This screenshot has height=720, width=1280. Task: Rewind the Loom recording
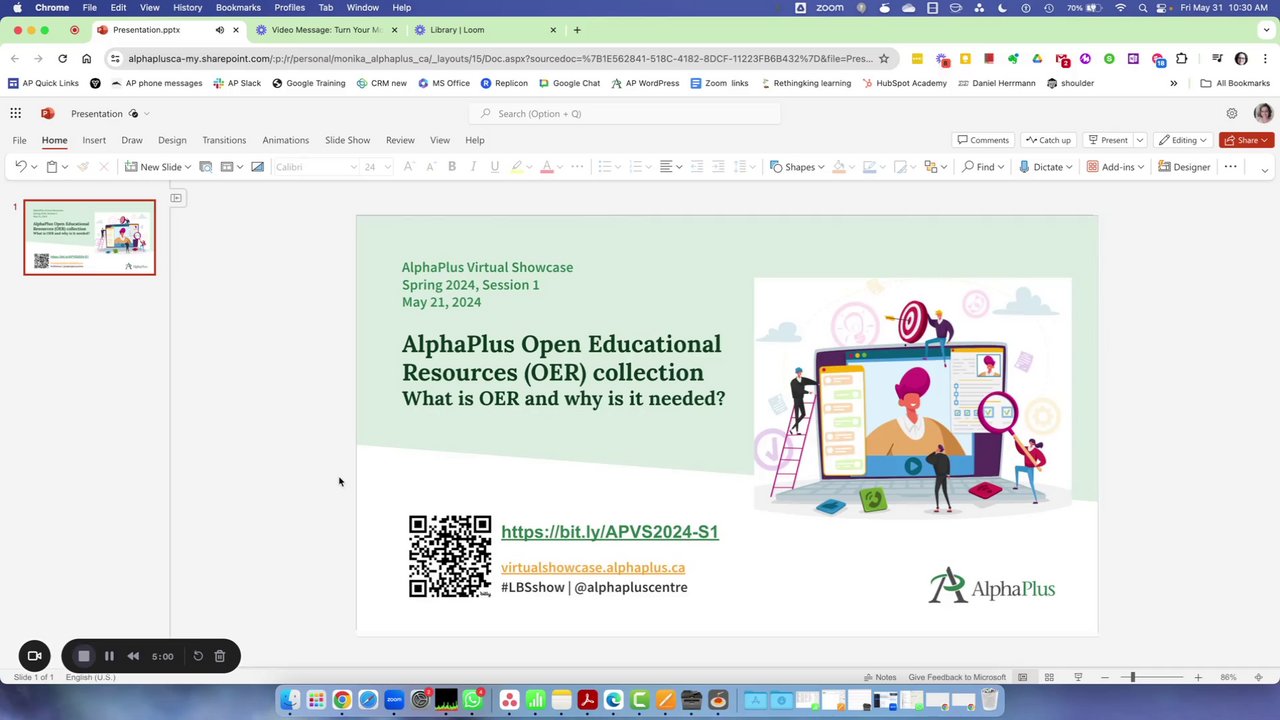(133, 656)
